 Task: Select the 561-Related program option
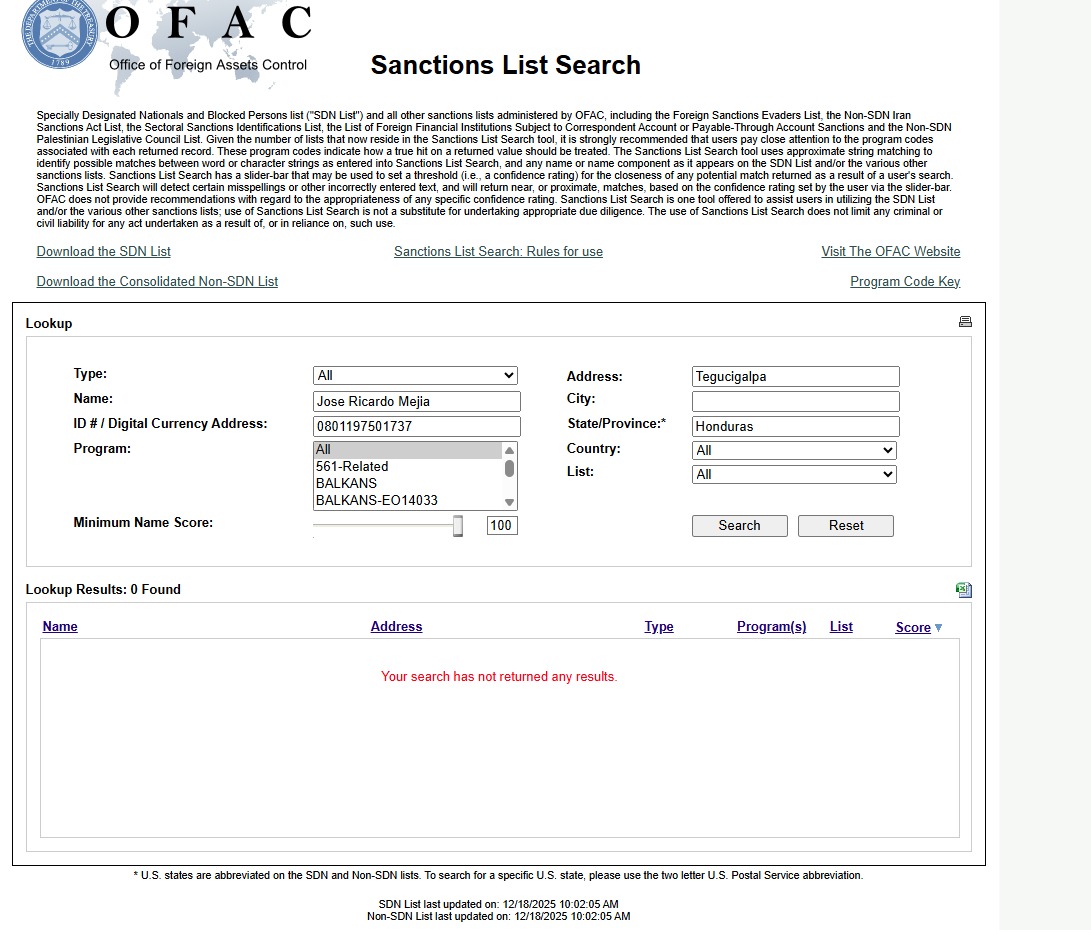point(352,467)
